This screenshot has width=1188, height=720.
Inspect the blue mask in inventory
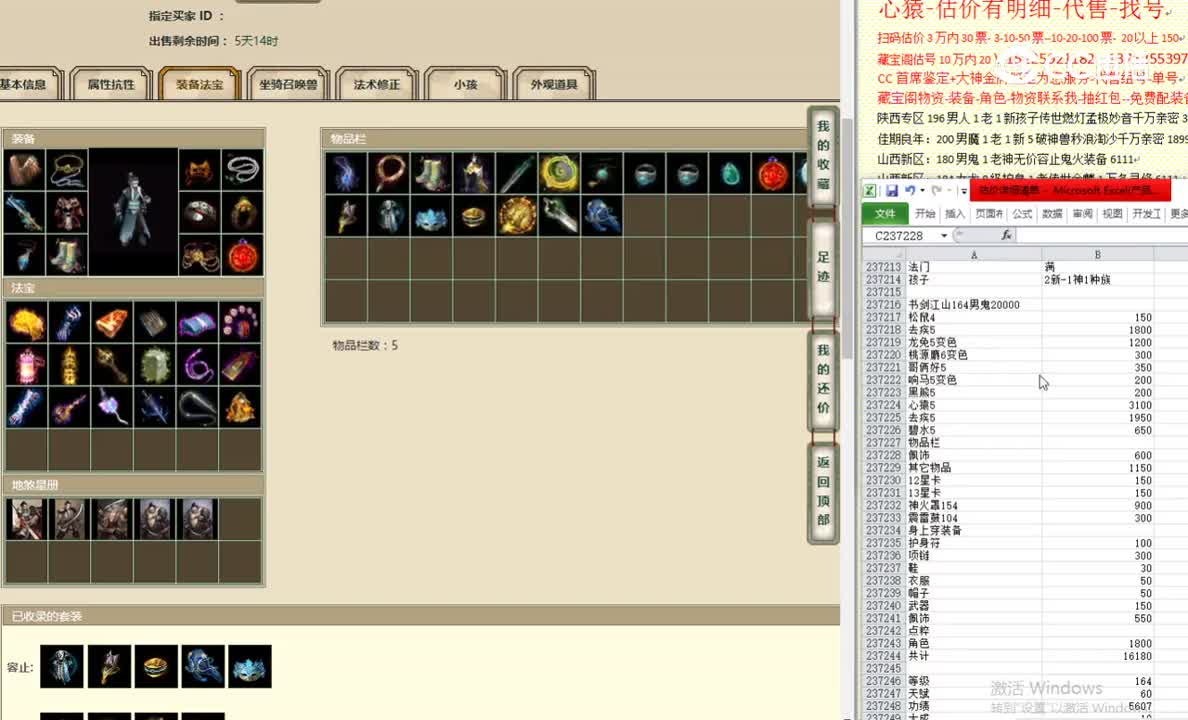431,216
